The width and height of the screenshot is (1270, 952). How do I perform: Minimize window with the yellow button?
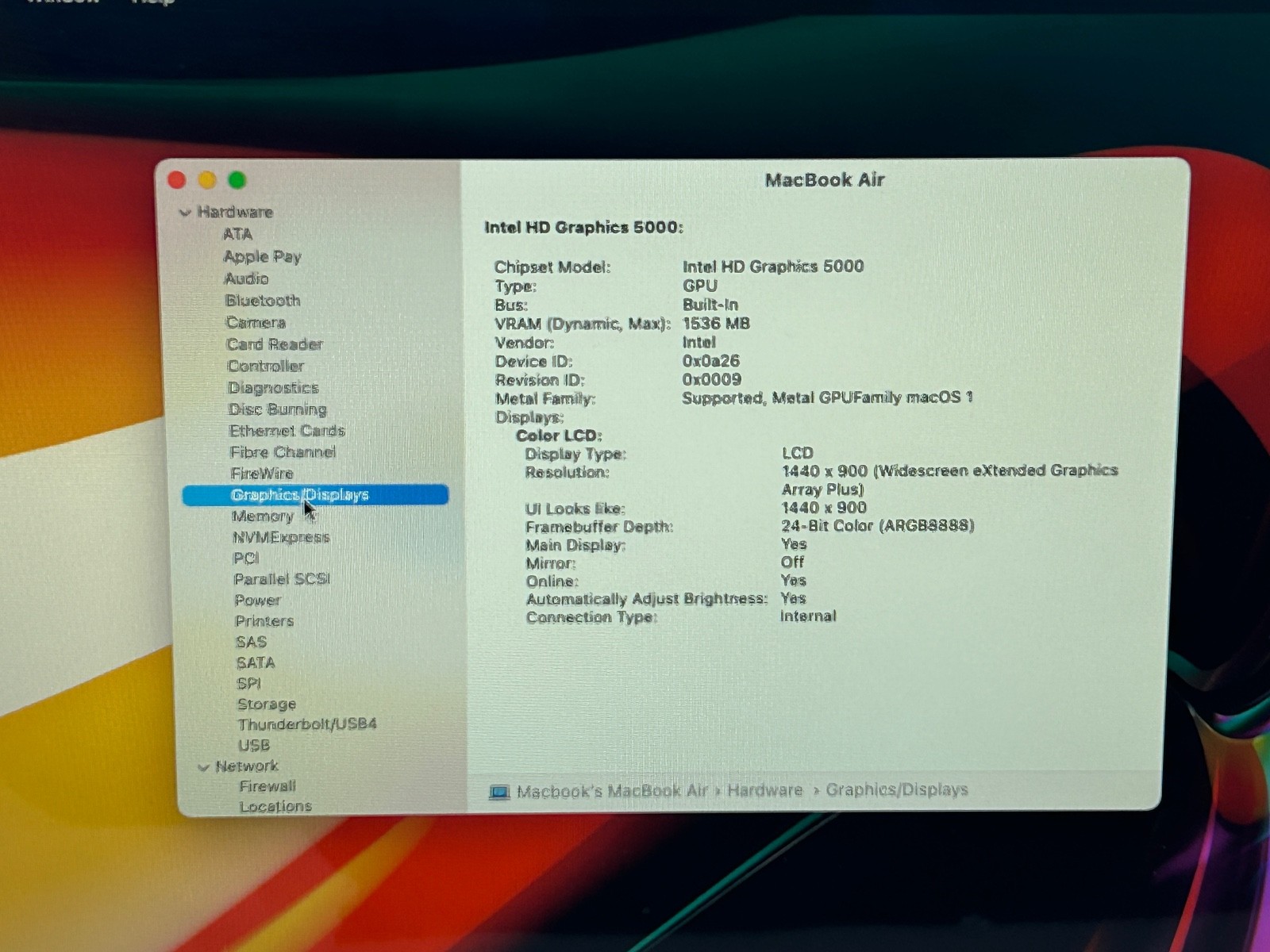click(x=207, y=180)
